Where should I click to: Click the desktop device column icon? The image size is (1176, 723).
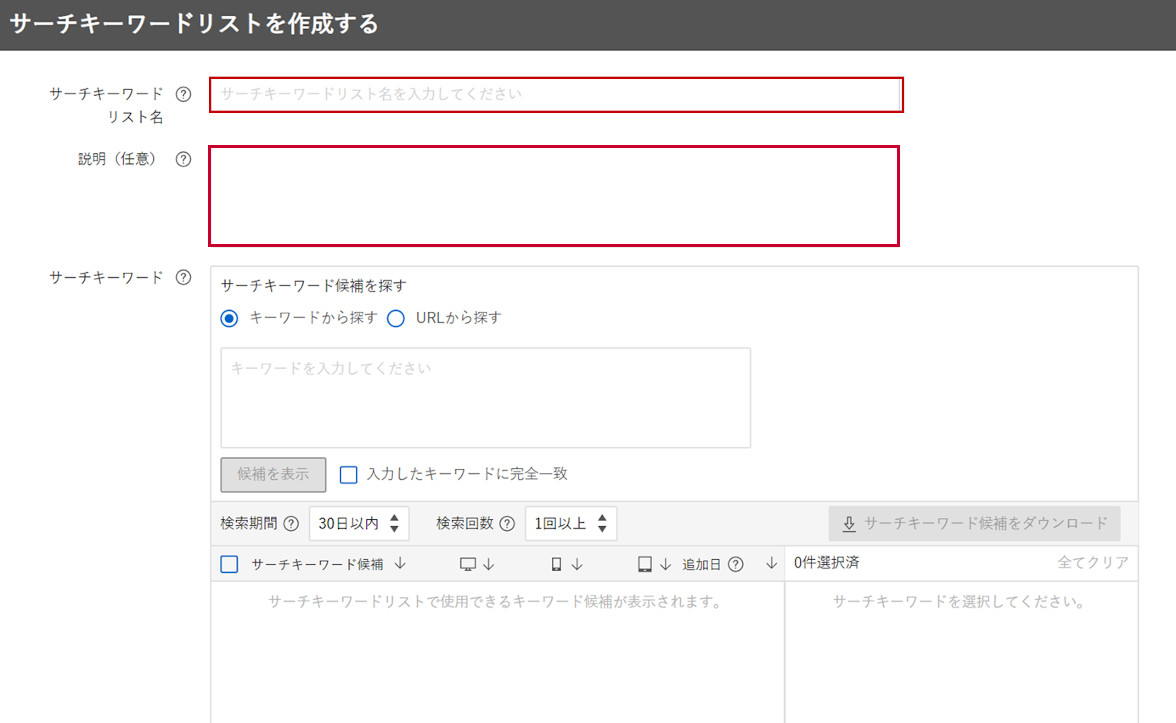pyautogui.click(x=465, y=563)
